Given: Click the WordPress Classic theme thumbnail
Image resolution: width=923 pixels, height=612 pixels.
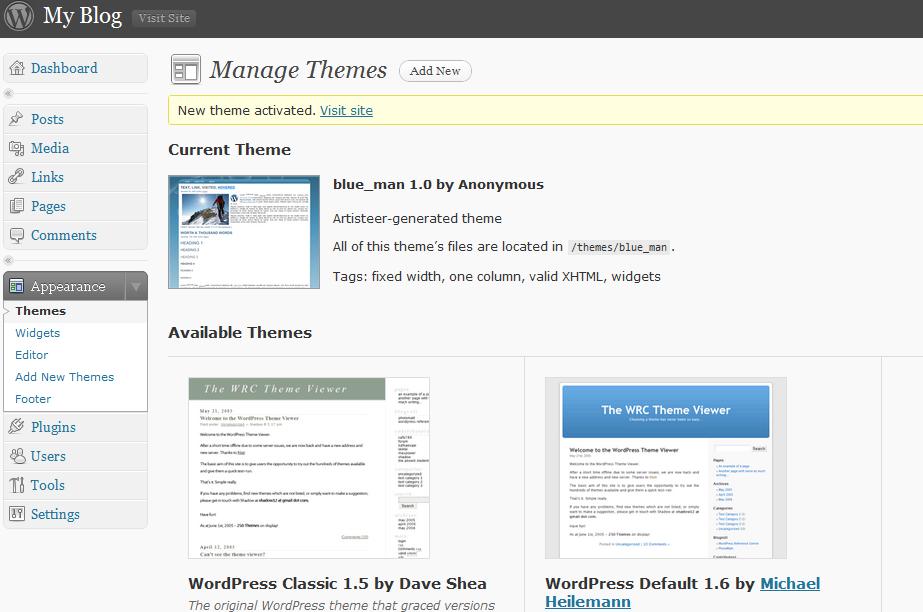Looking at the screenshot, I should click(309, 468).
